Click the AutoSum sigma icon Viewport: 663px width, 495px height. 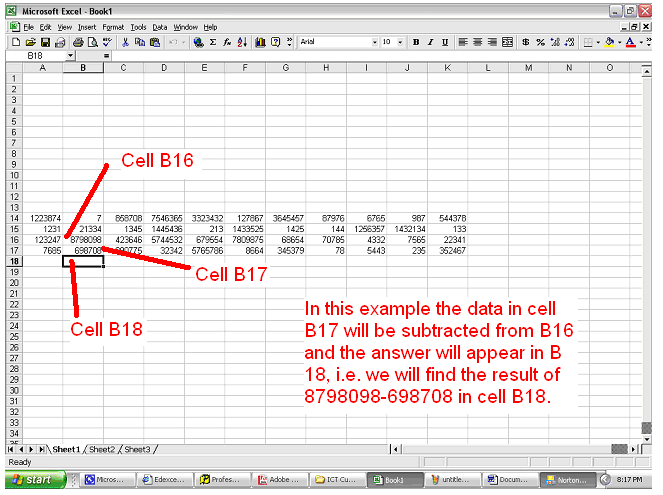[213, 43]
